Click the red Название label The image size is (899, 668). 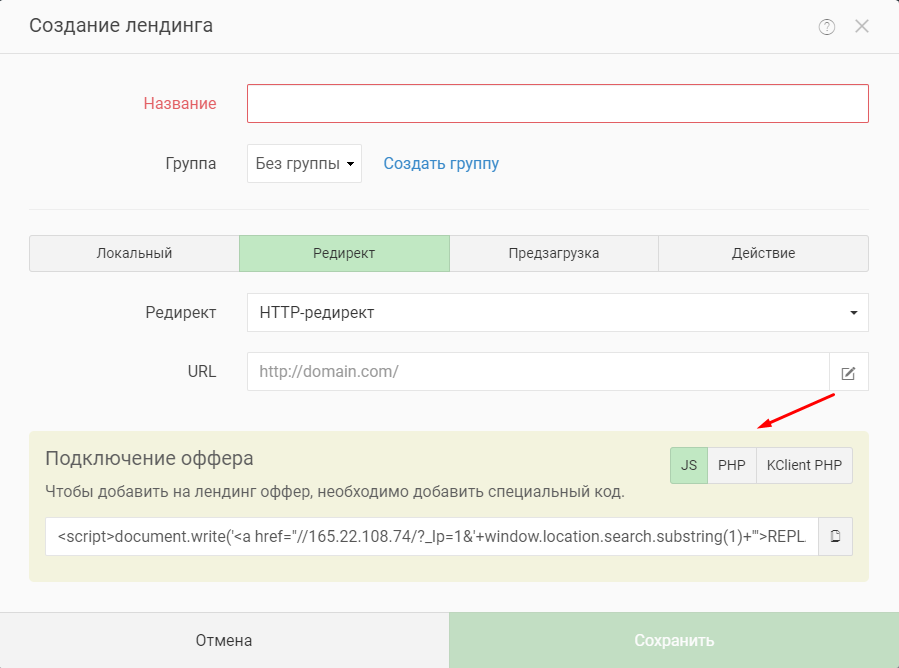pos(180,104)
